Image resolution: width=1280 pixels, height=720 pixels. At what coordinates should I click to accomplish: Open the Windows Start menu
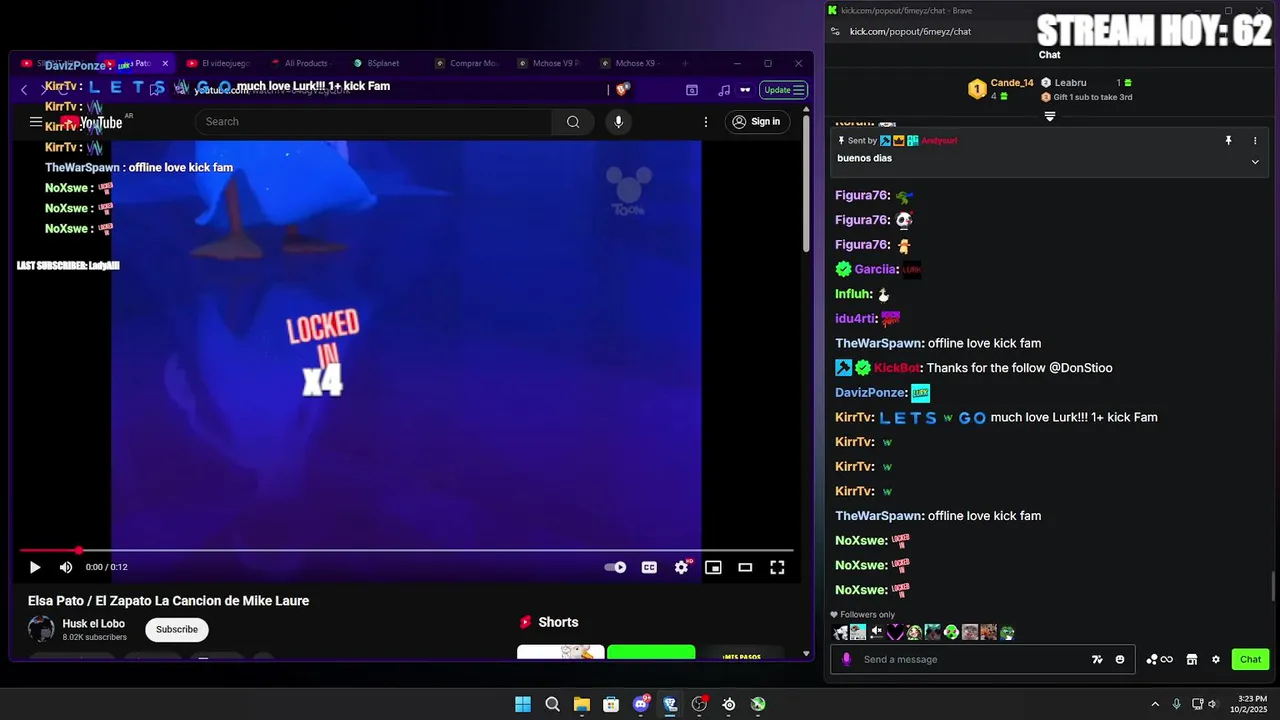(x=523, y=704)
